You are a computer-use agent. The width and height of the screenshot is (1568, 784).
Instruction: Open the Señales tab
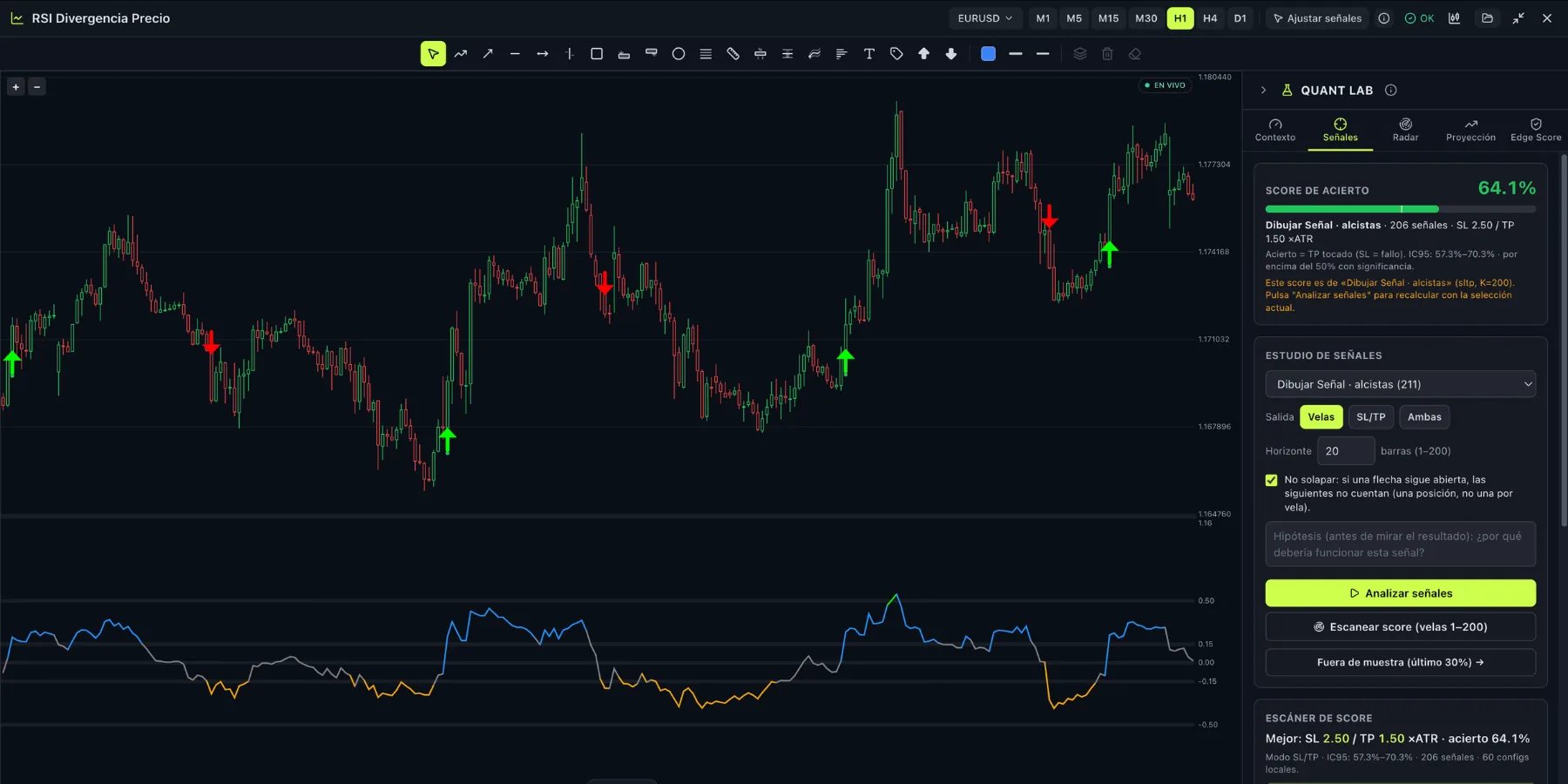[x=1340, y=131]
